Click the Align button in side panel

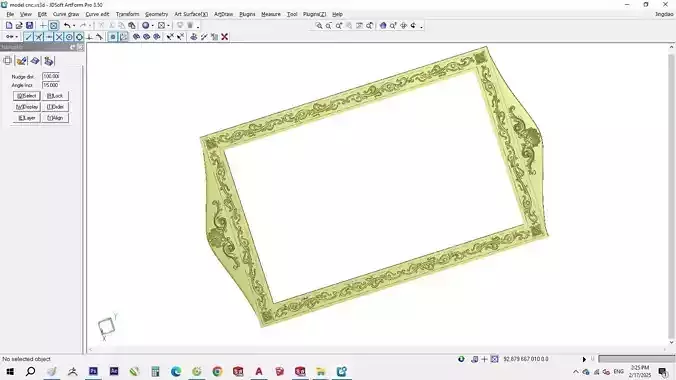[55, 118]
